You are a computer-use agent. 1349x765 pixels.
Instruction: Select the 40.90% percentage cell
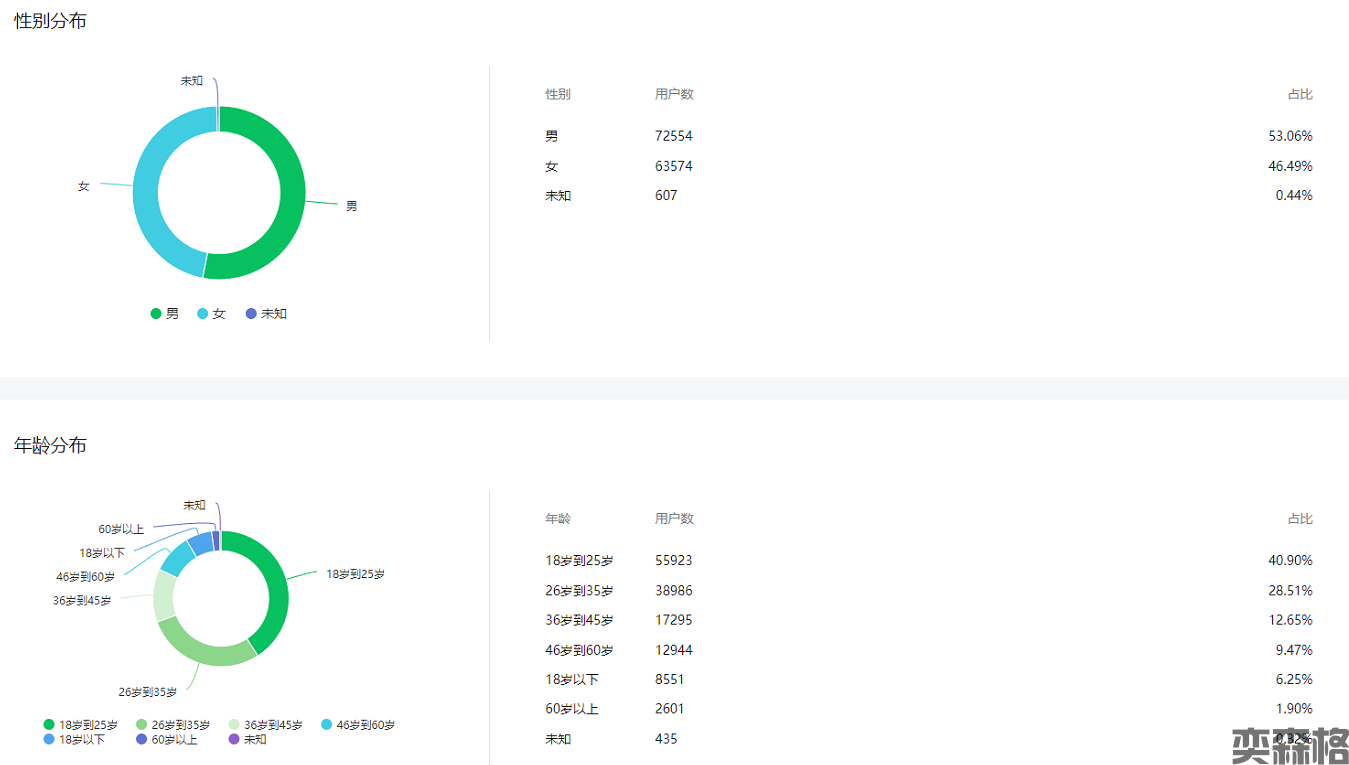(1290, 561)
